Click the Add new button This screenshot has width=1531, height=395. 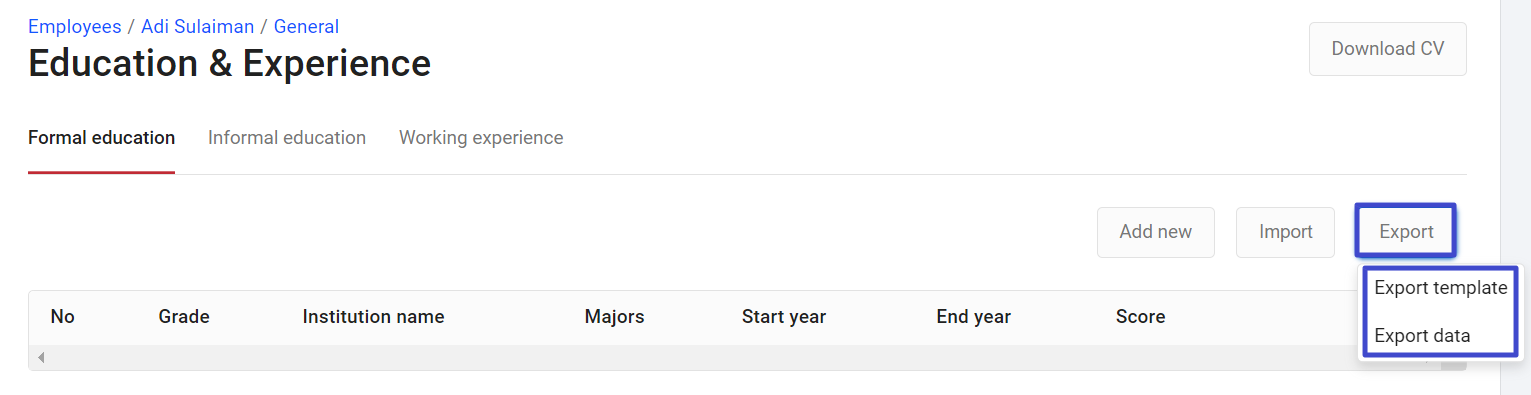(x=1156, y=232)
